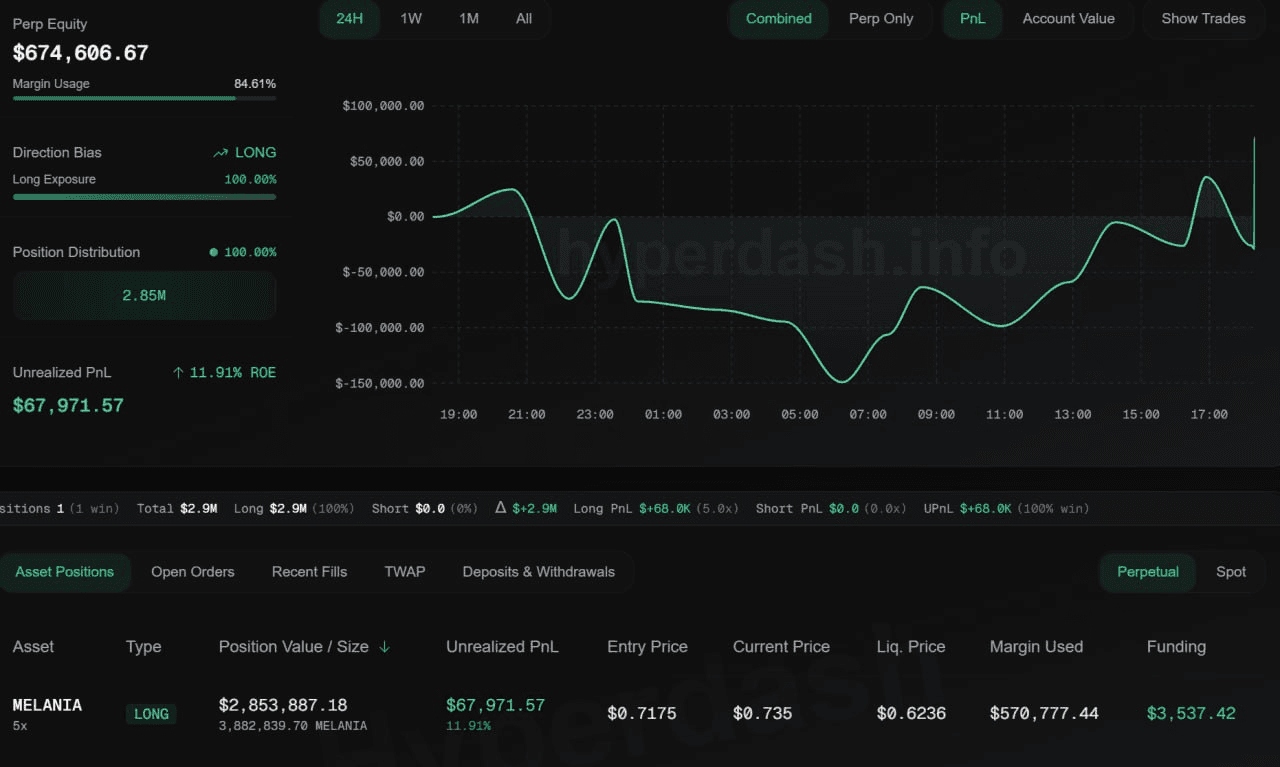The width and height of the screenshot is (1280, 767).
Task: Click the Show Trades button
Action: click(x=1203, y=19)
